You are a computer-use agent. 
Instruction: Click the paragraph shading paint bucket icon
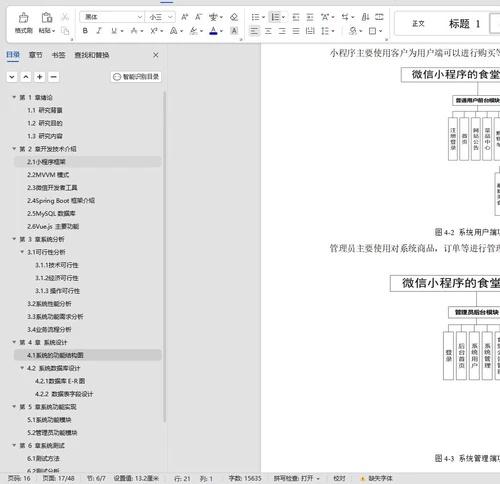click(x=353, y=31)
